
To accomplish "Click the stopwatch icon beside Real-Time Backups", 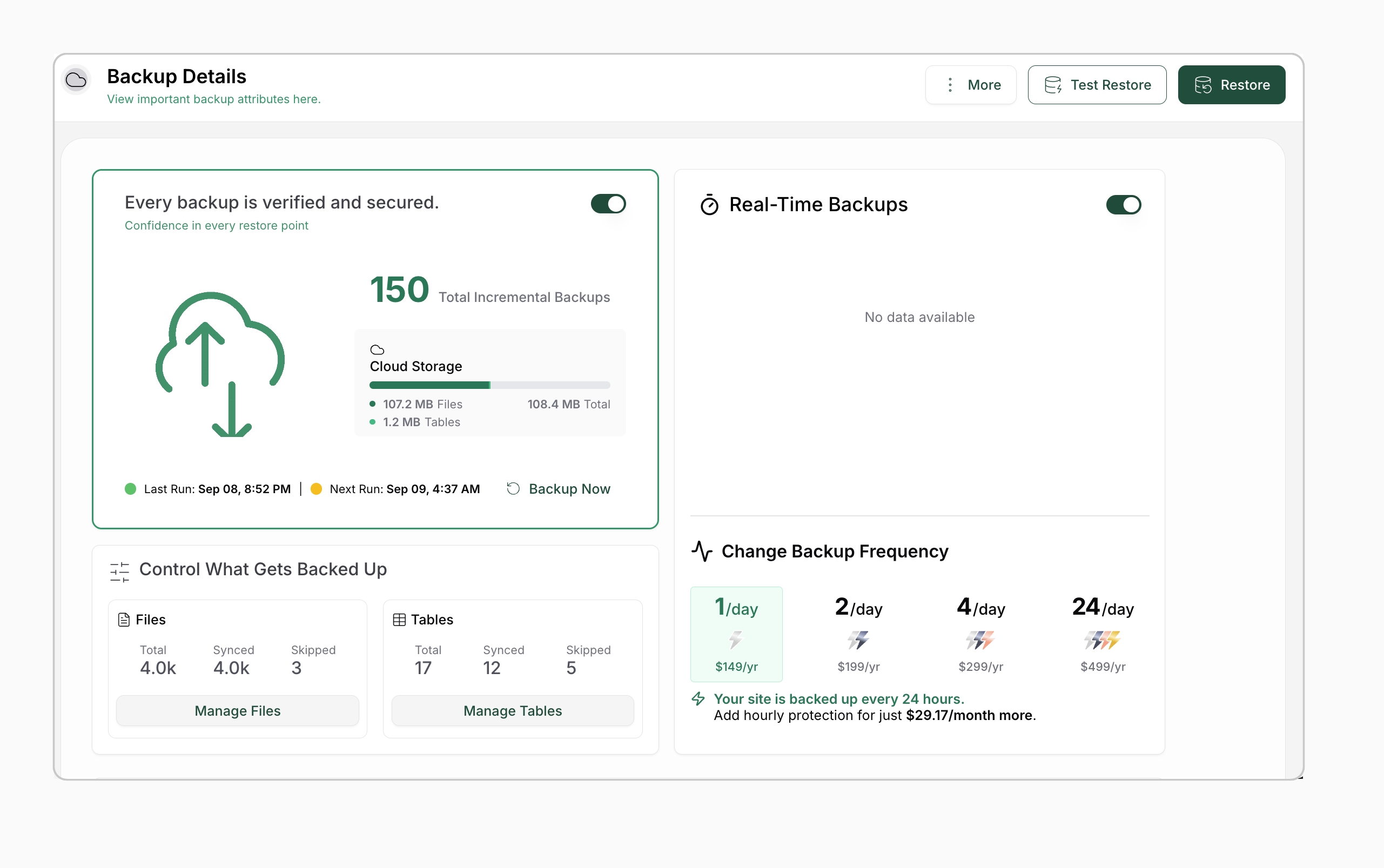I will (x=709, y=204).
